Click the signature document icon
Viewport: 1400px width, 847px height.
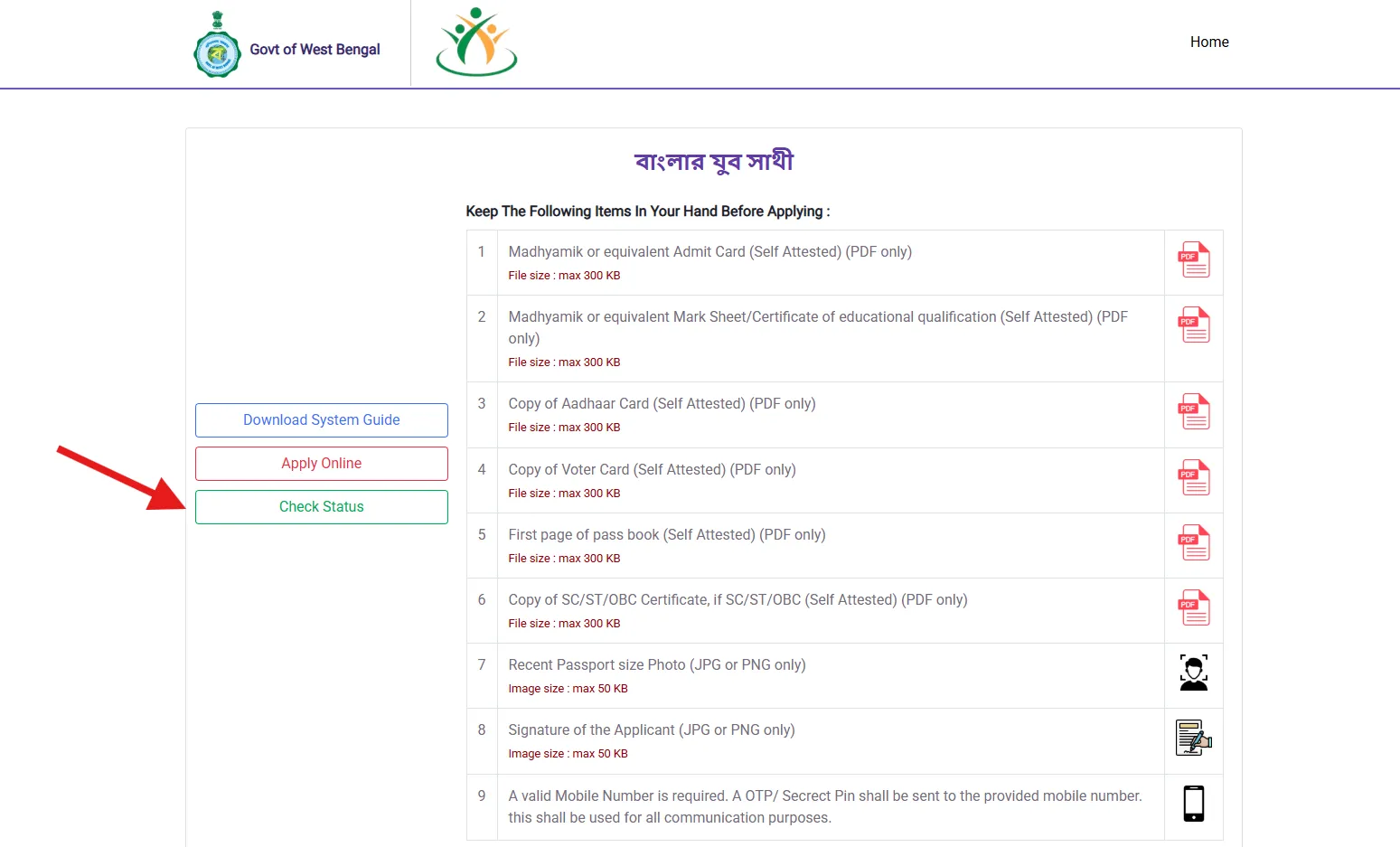coord(1193,738)
